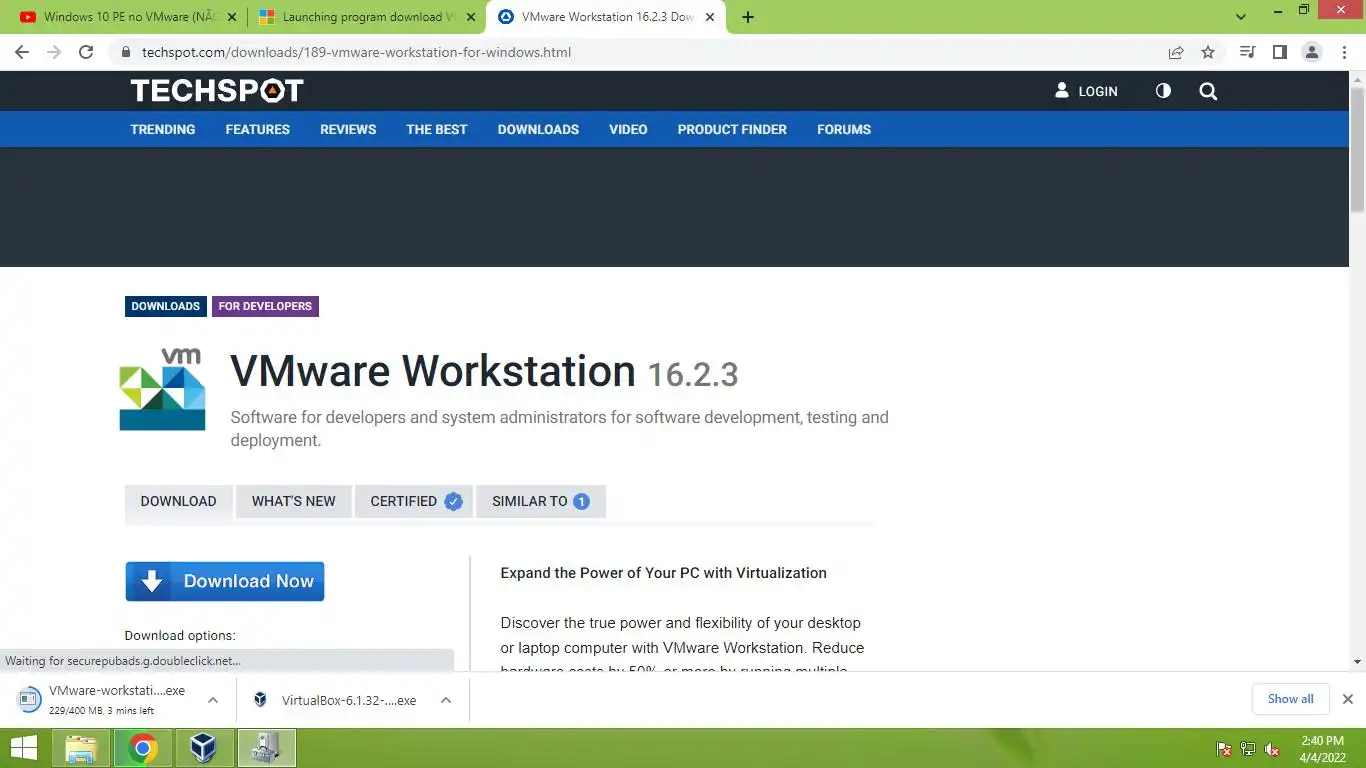Viewport: 1366px width, 768px height.
Task: Open the DOWNLOADS nav menu item
Action: pos(538,129)
